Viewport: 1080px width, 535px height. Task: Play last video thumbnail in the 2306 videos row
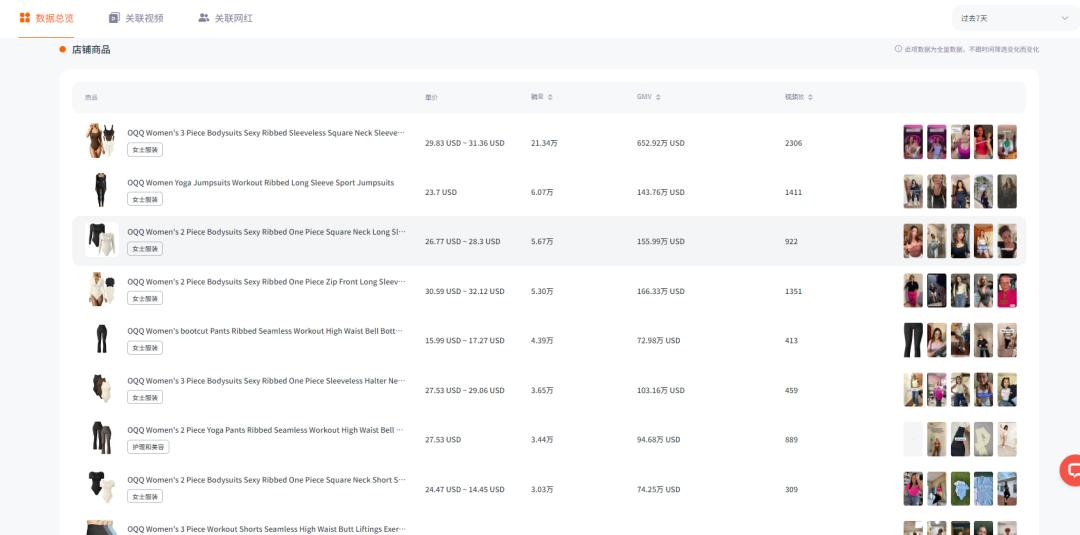(1007, 142)
